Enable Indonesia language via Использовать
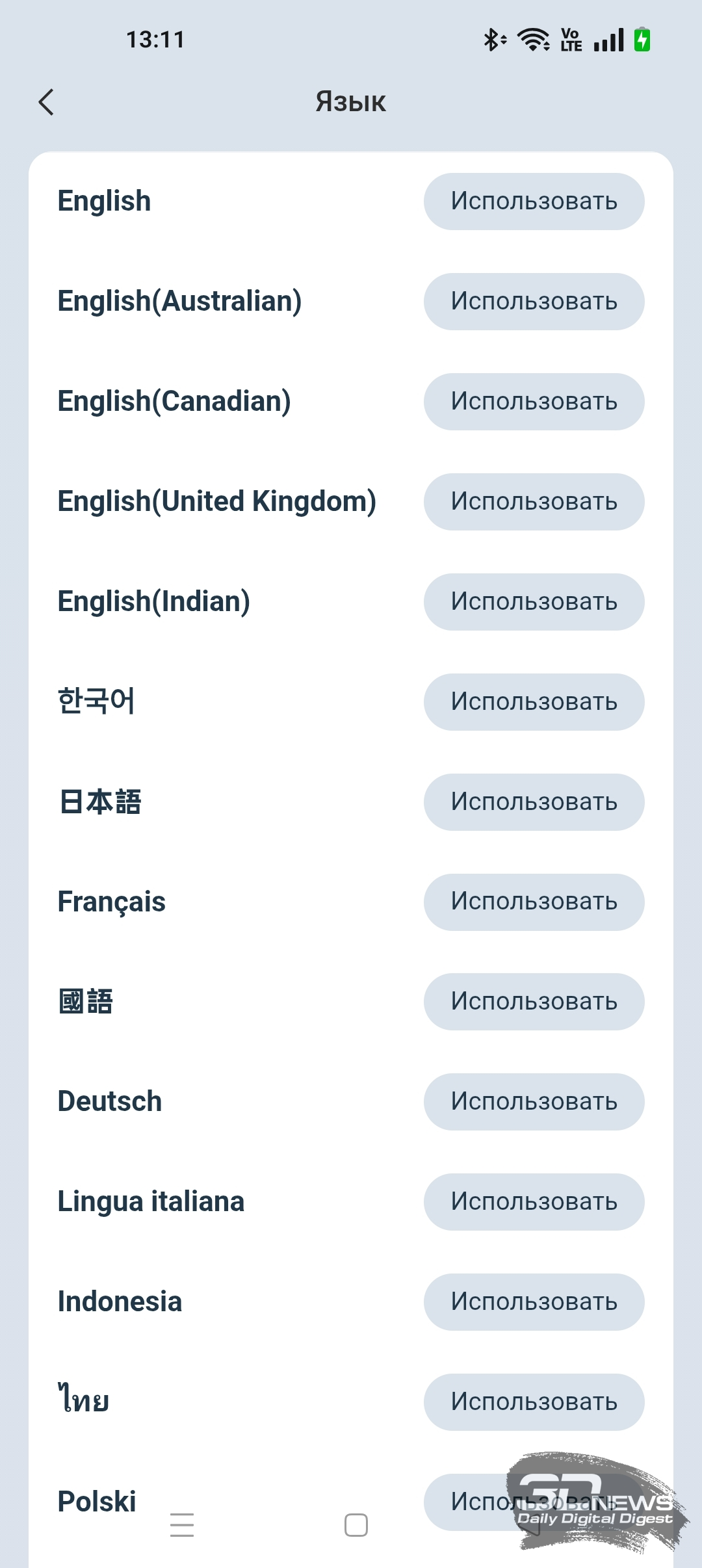702x1568 pixels. 534,1302
